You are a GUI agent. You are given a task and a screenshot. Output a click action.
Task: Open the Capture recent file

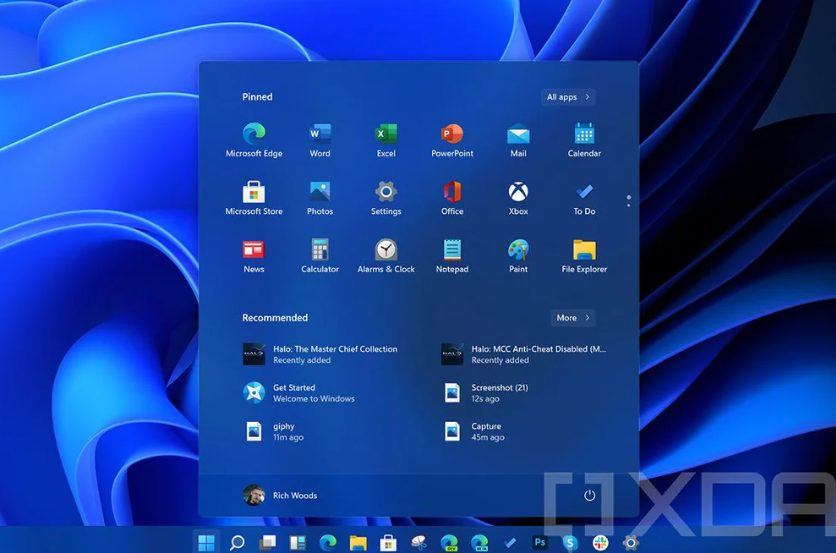[473, 431]
